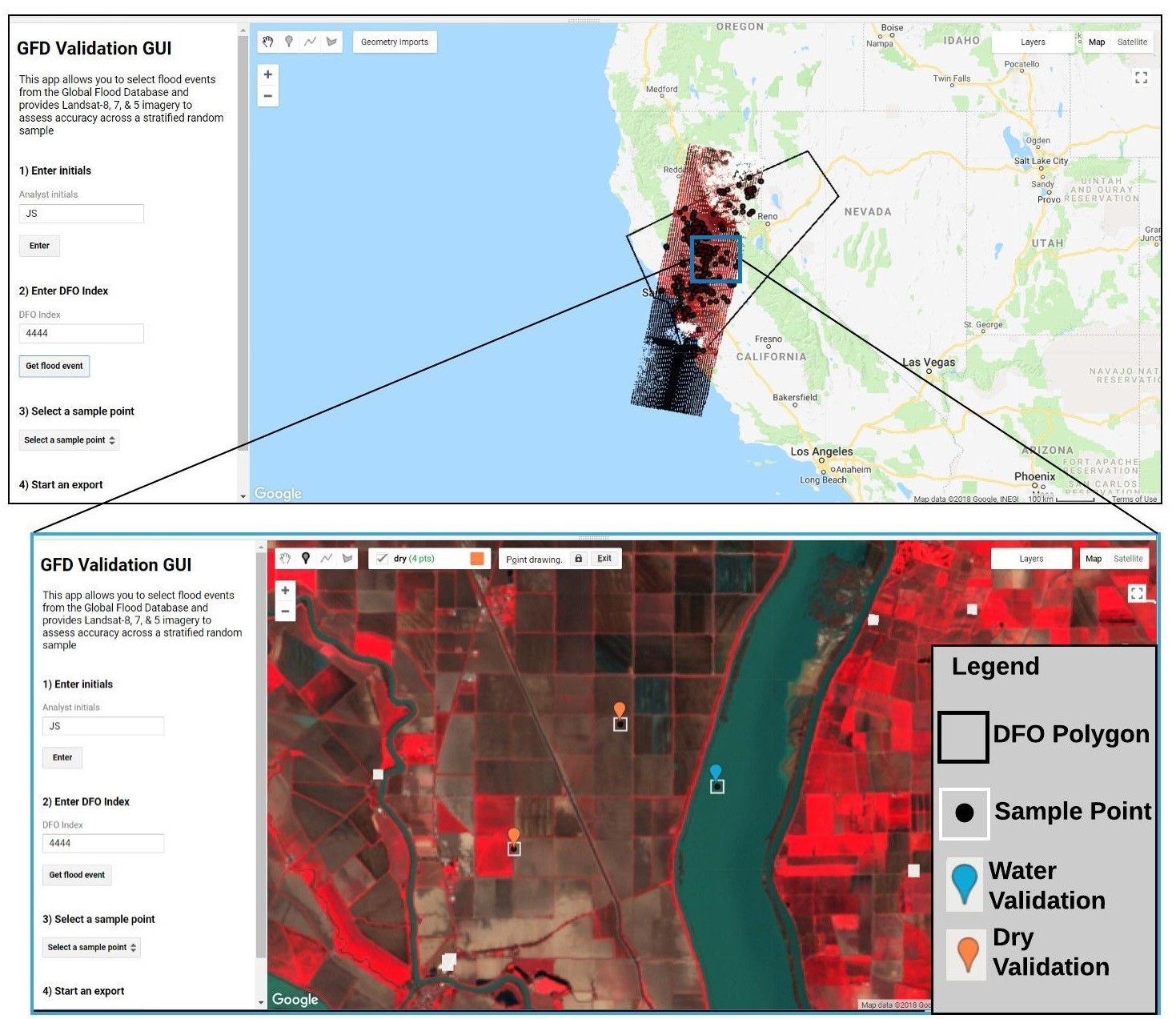Select the polygon drawing tool in lower map
Screen dimensions: 1176x1019
pyautogui.click(x=347, y=559)
